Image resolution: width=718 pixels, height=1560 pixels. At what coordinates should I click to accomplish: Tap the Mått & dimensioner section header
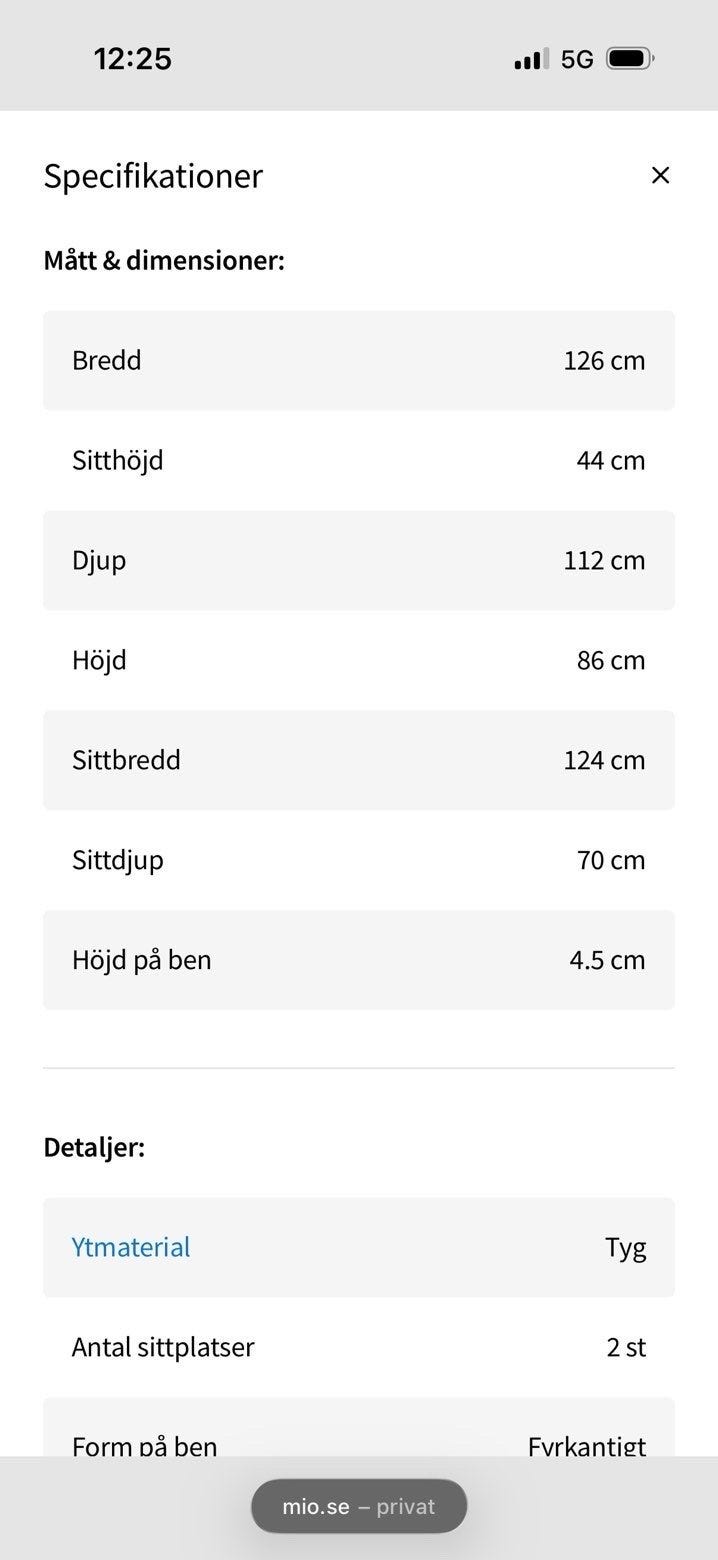[164, 261]
